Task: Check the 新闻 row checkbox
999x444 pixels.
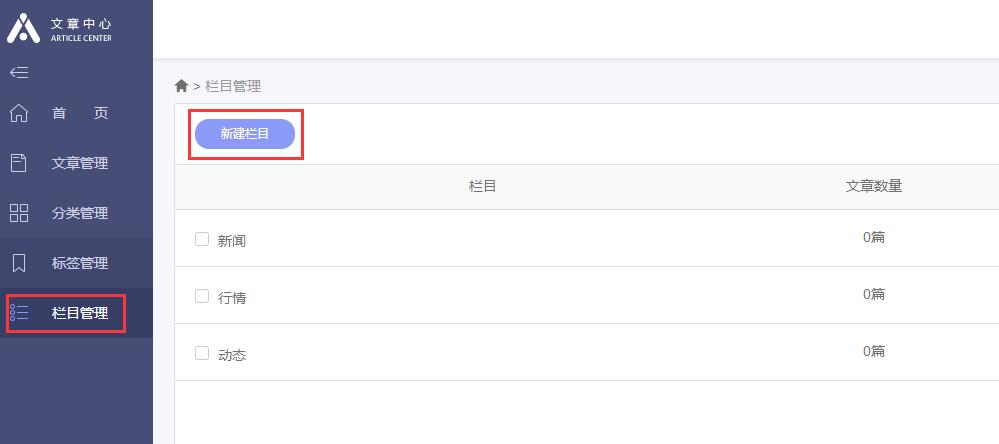Action: pyautogui.click(x=202, y=240)
